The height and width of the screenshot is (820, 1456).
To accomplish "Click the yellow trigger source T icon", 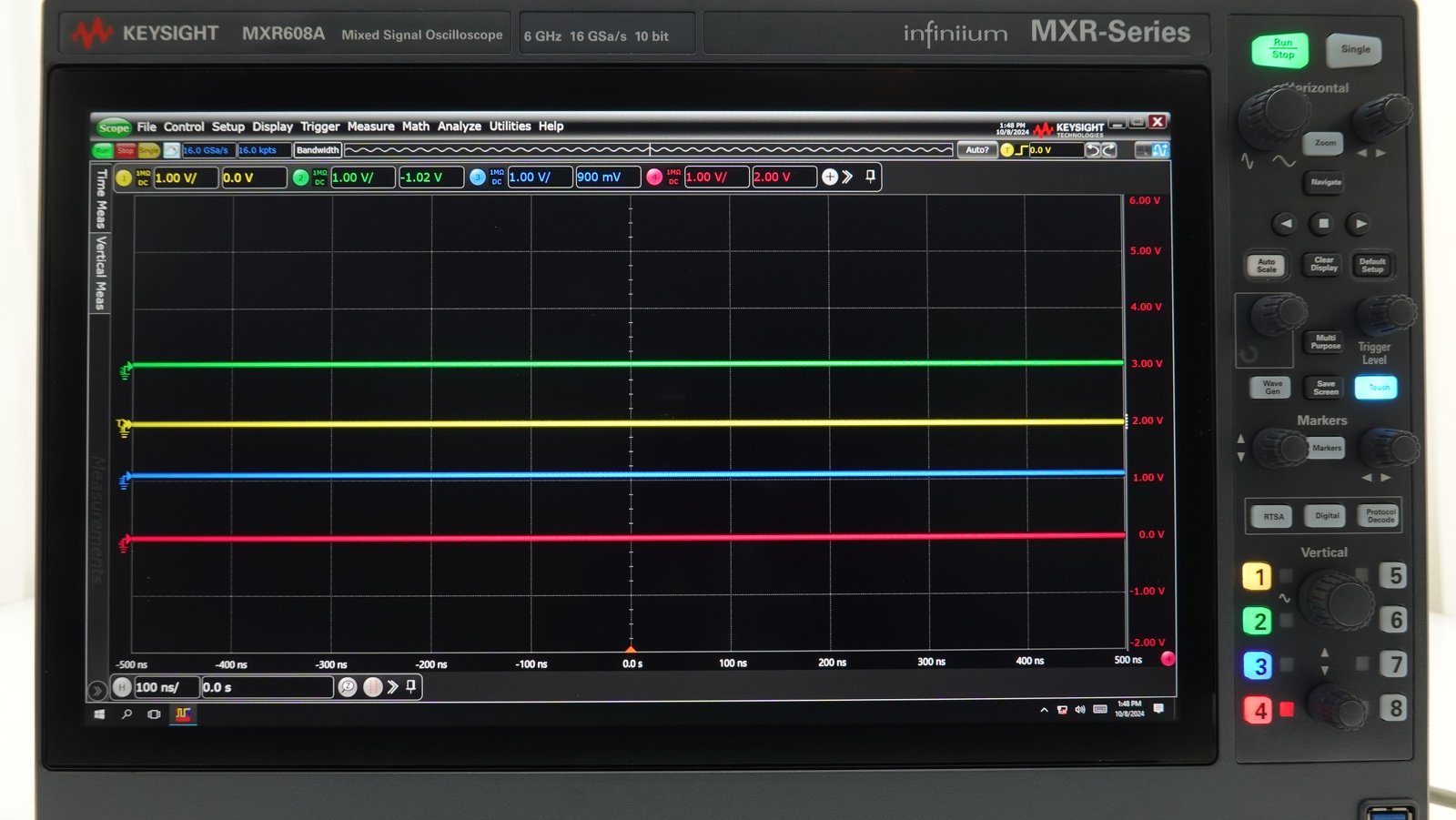I will click(x=1007, y=150).
